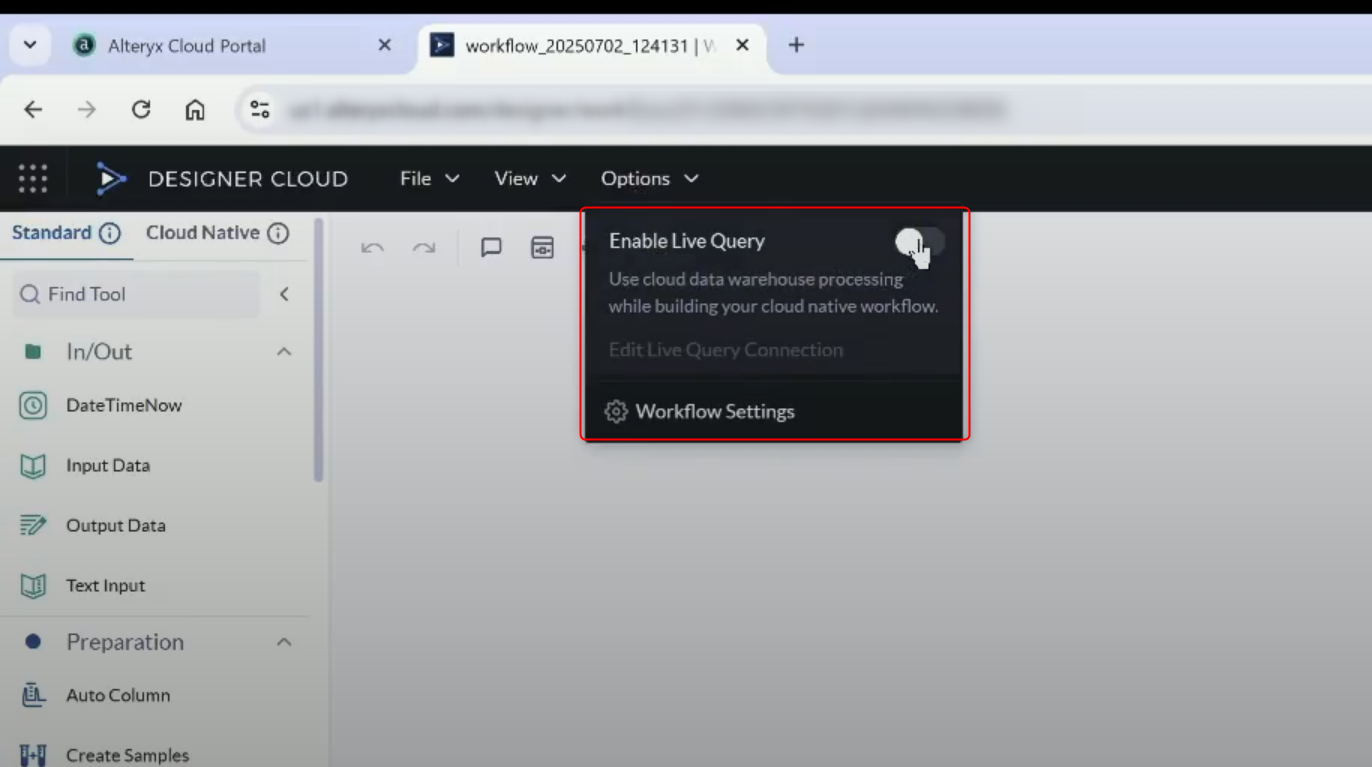Select the Auto Column tool icon
1372x767 pixels.
(x=33, y=695)
